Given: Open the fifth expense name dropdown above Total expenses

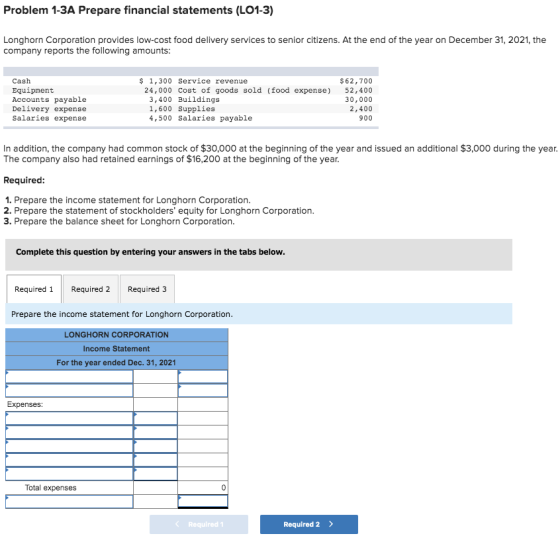Looking at the screenshot, I should pos(69,474).
